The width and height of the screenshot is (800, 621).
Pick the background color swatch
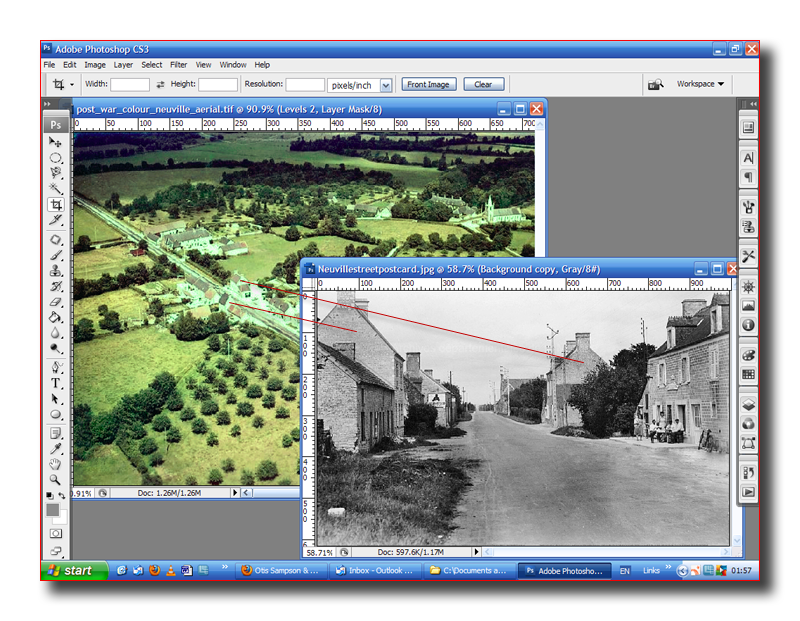tap(63, 520)
